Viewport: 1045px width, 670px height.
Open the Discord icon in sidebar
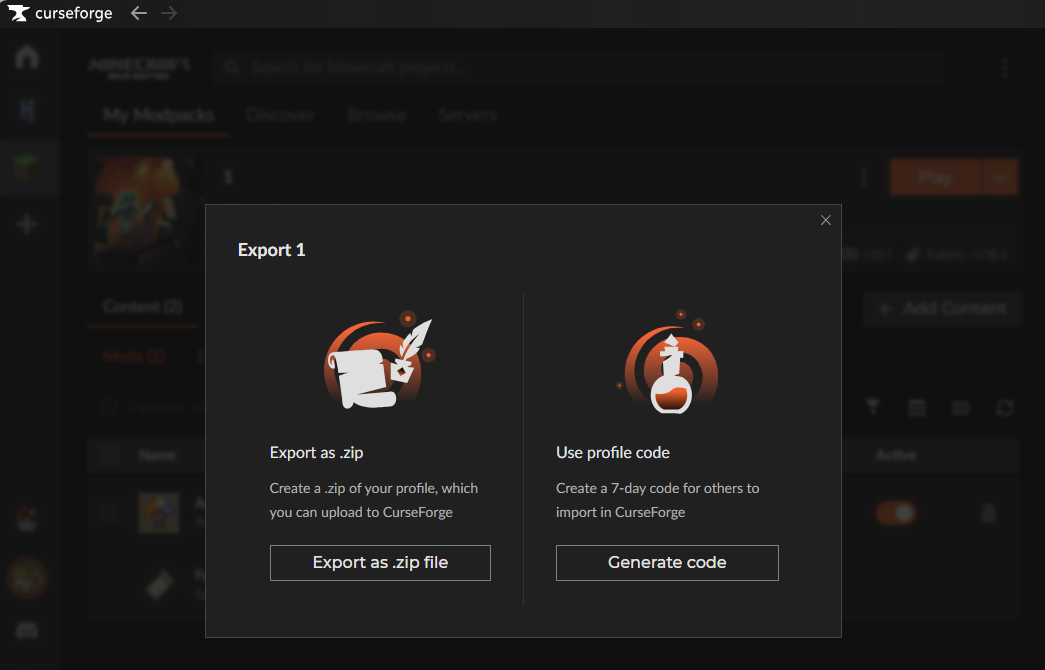point(27,630)
